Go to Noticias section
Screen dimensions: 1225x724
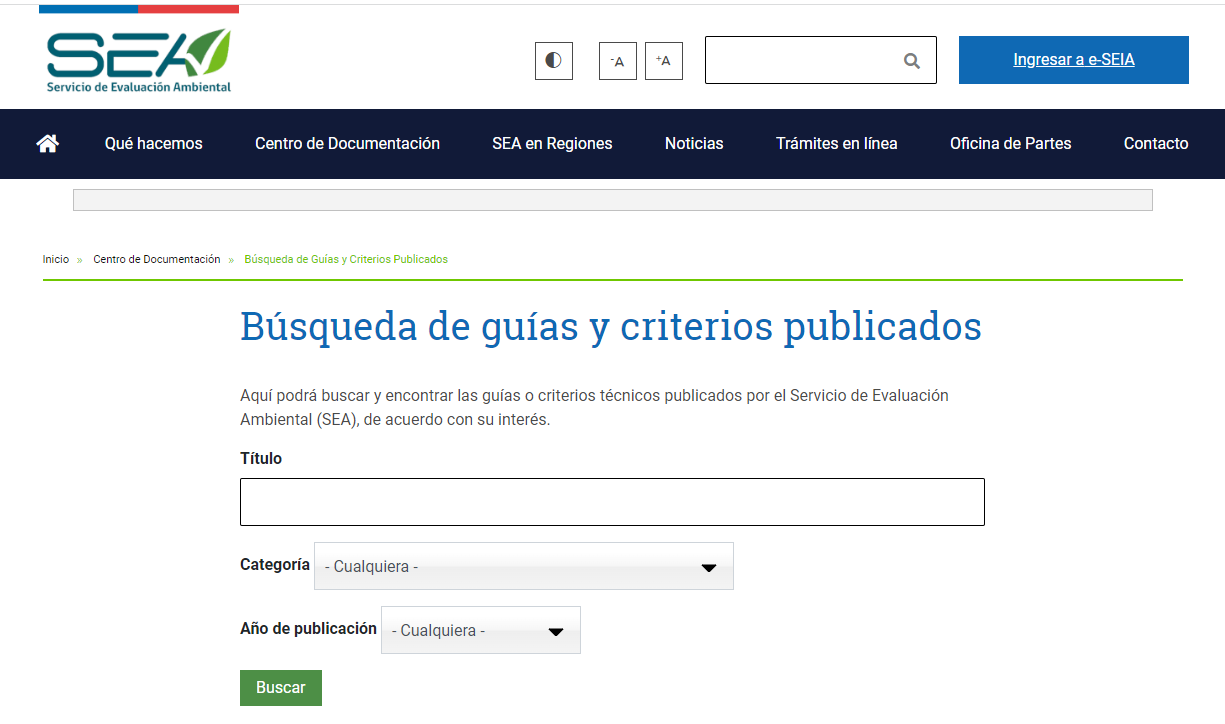pos(694,144)
